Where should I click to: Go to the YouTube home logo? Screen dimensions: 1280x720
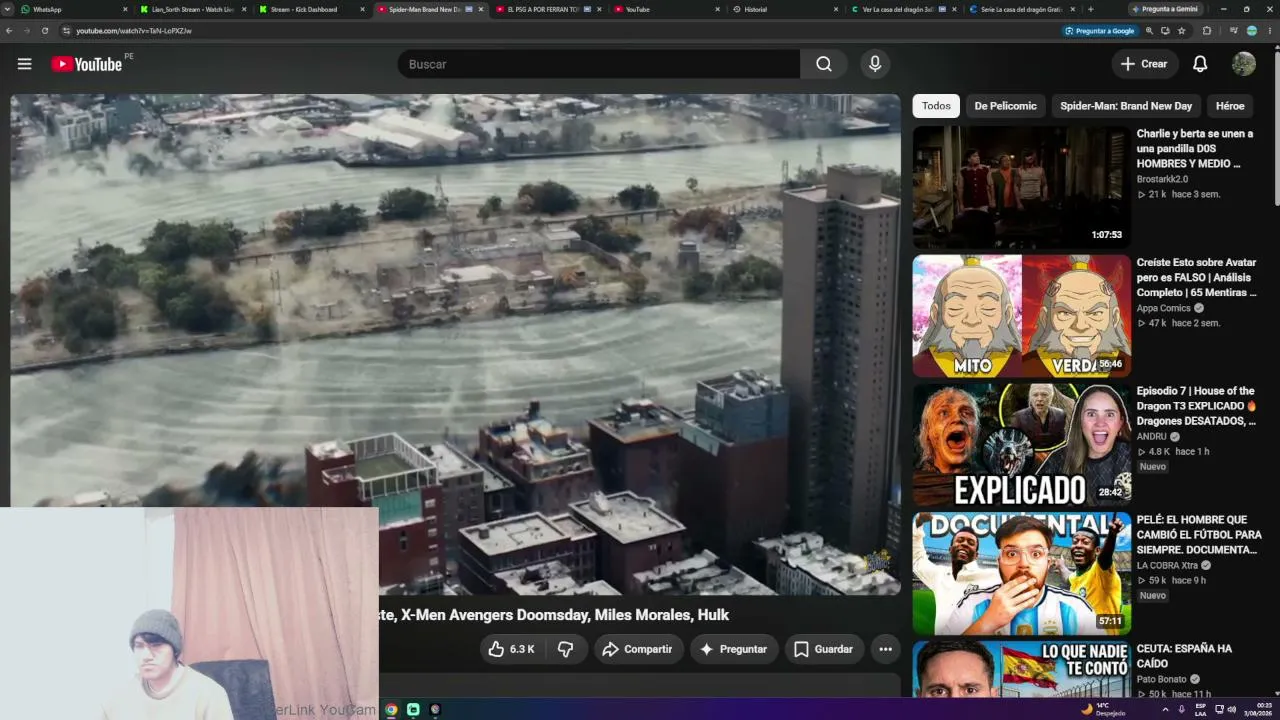tap(87, 64)
